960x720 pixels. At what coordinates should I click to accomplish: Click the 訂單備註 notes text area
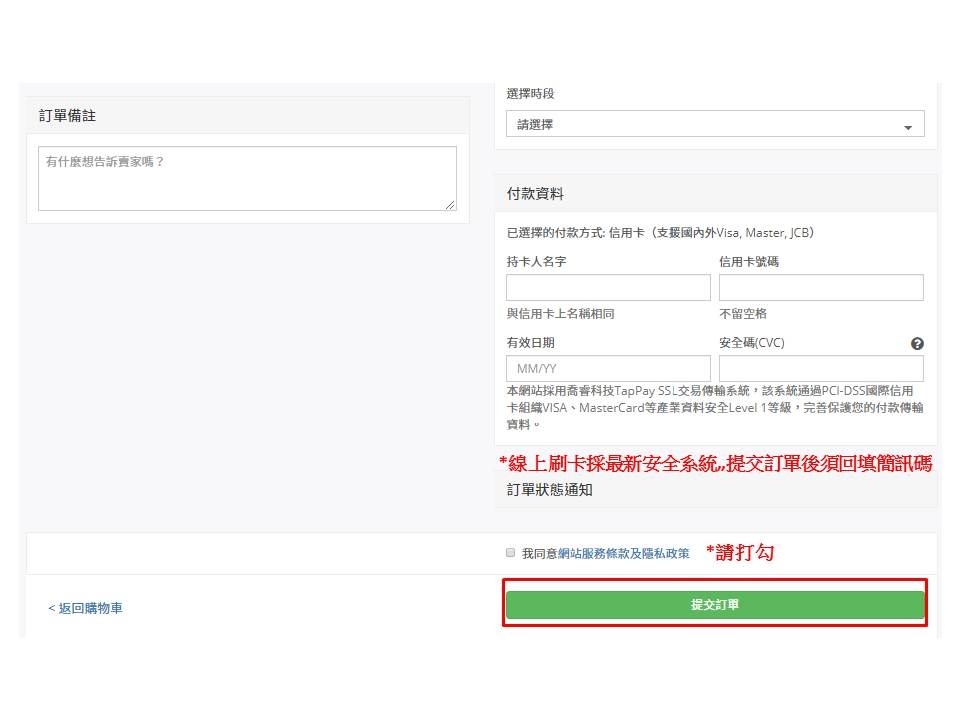click(x=246, y=178)
